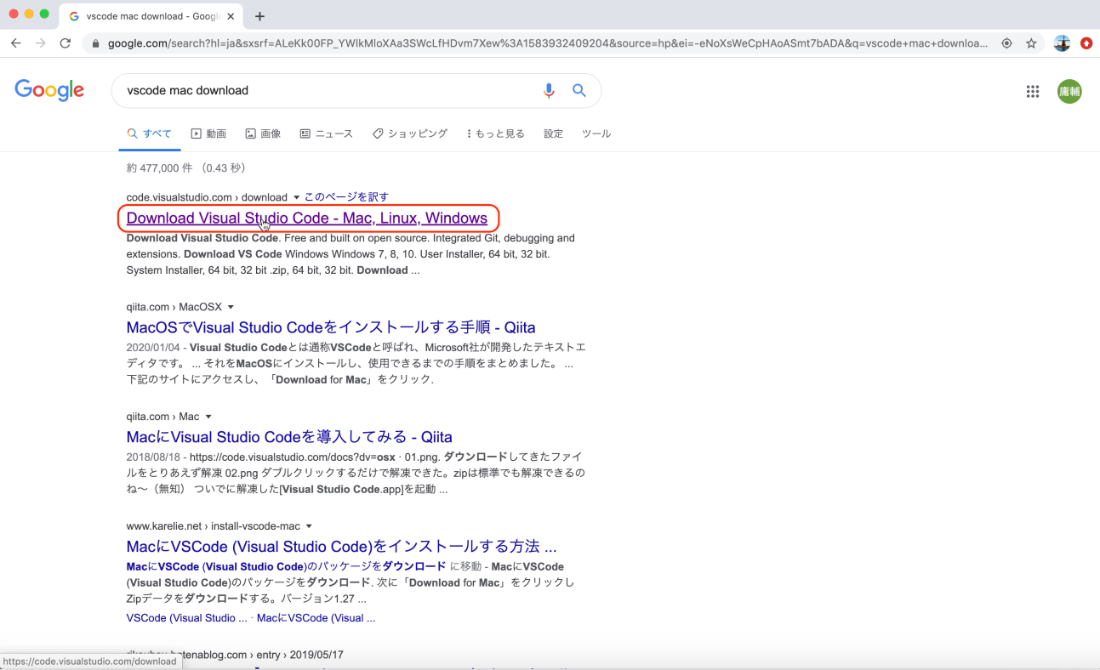Viewport: 1100px width, 670px height.
Task: Switch to the ショッピング tab
Action: (410, 133)
